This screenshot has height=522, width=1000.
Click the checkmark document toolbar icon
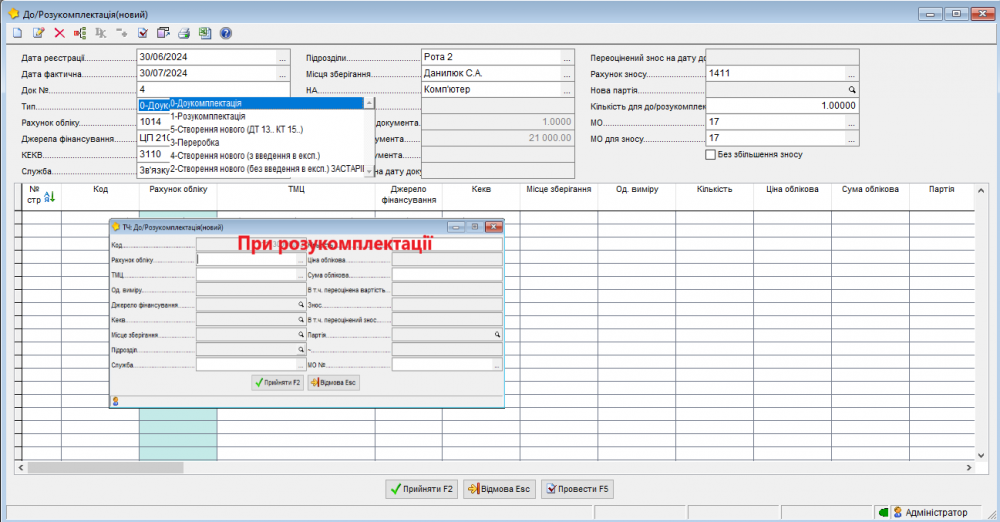click(x=143, y=33)
